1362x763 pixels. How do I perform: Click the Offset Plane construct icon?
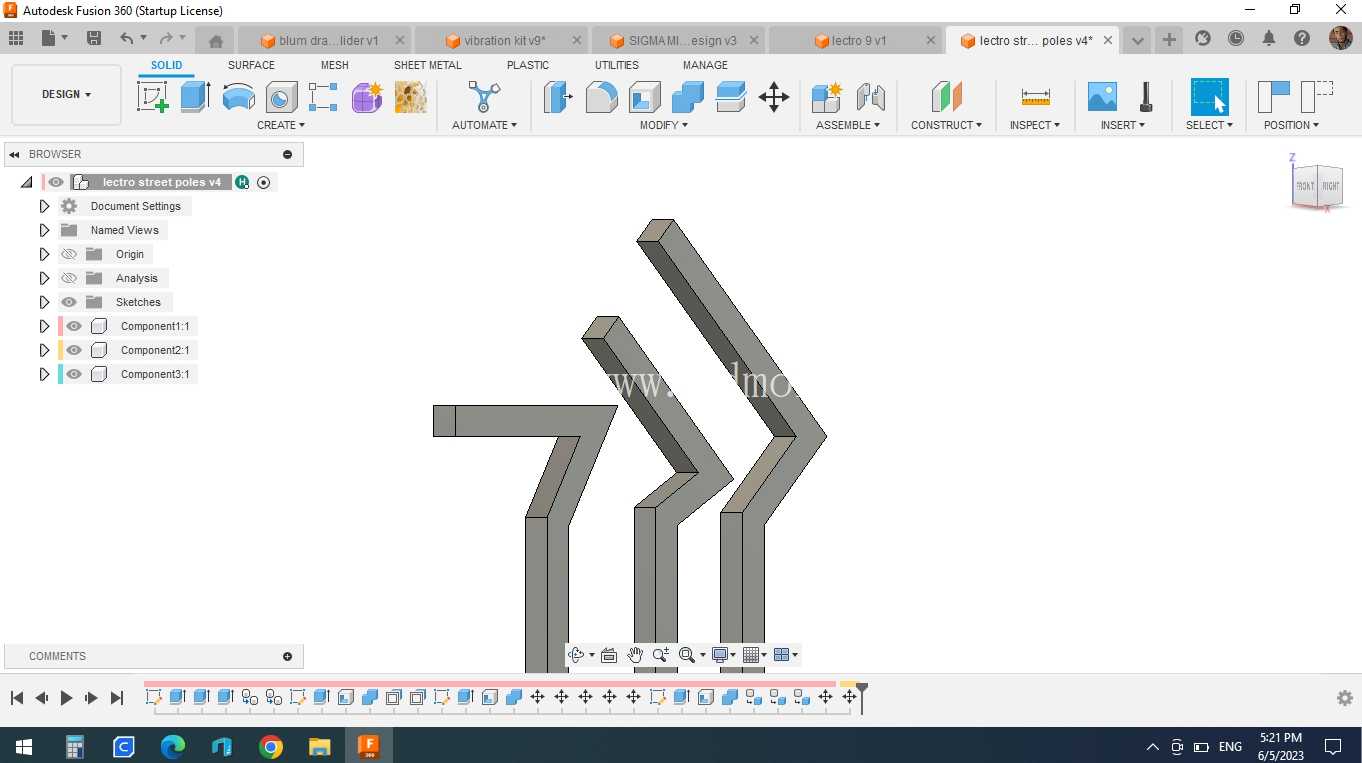[946, 97]
